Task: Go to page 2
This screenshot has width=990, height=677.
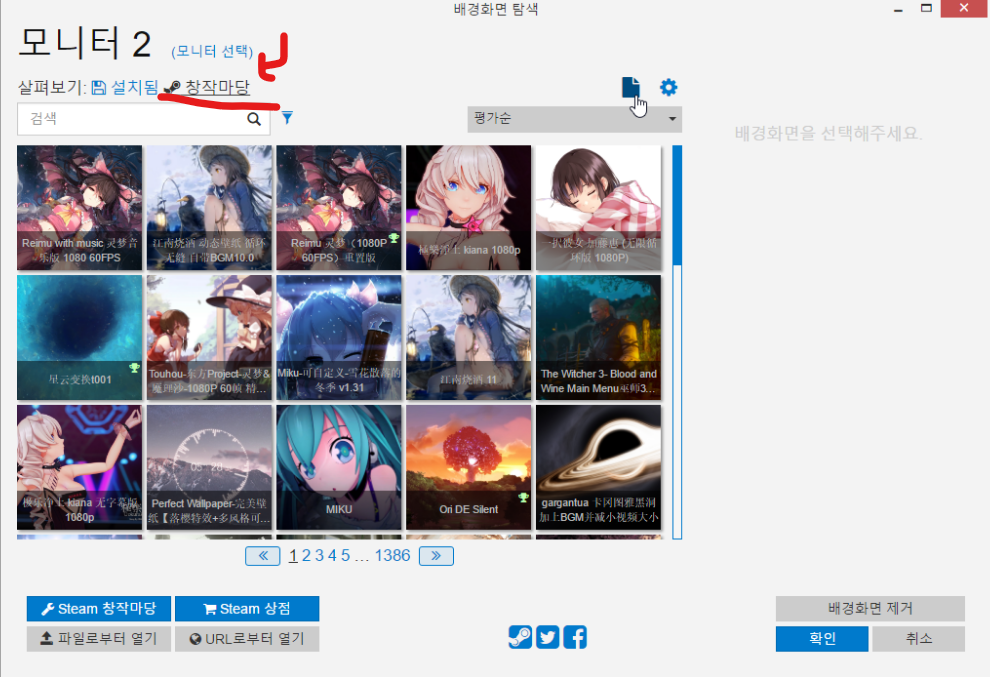Action: point(306,556)
